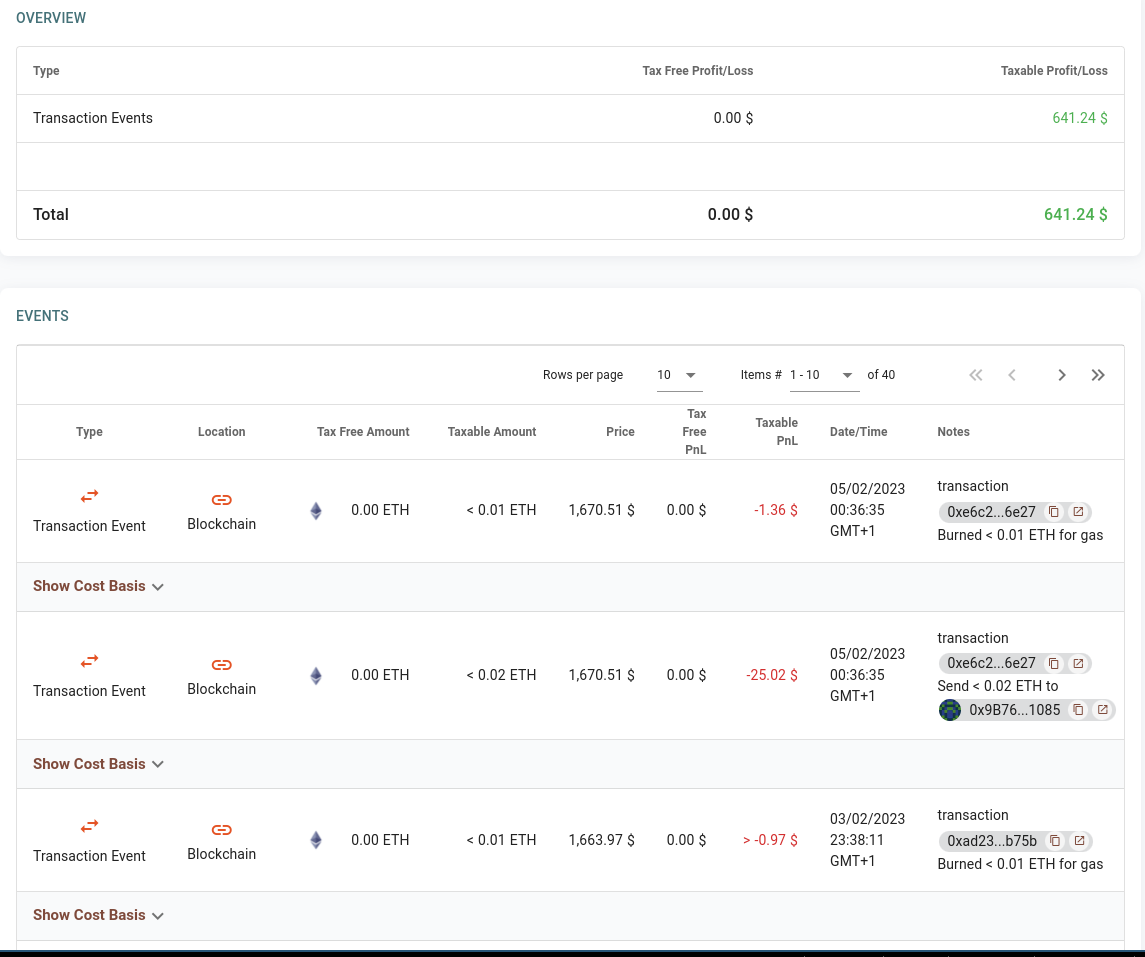Open external link icon for 0x9B76...1085

[x=1102, y=710]
